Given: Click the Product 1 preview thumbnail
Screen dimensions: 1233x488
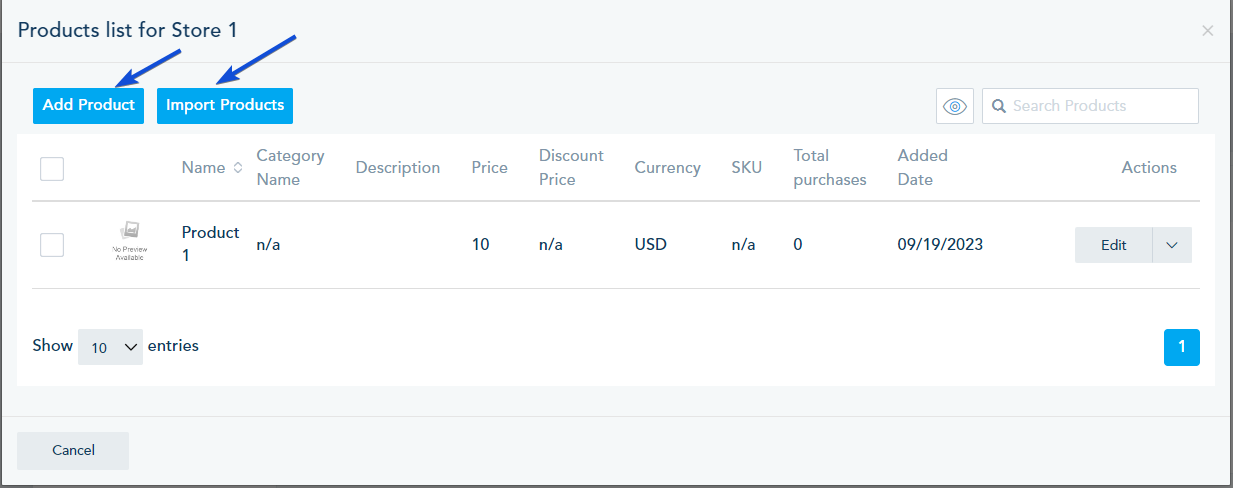Looking at the screenshot, I should pos(128,241).
